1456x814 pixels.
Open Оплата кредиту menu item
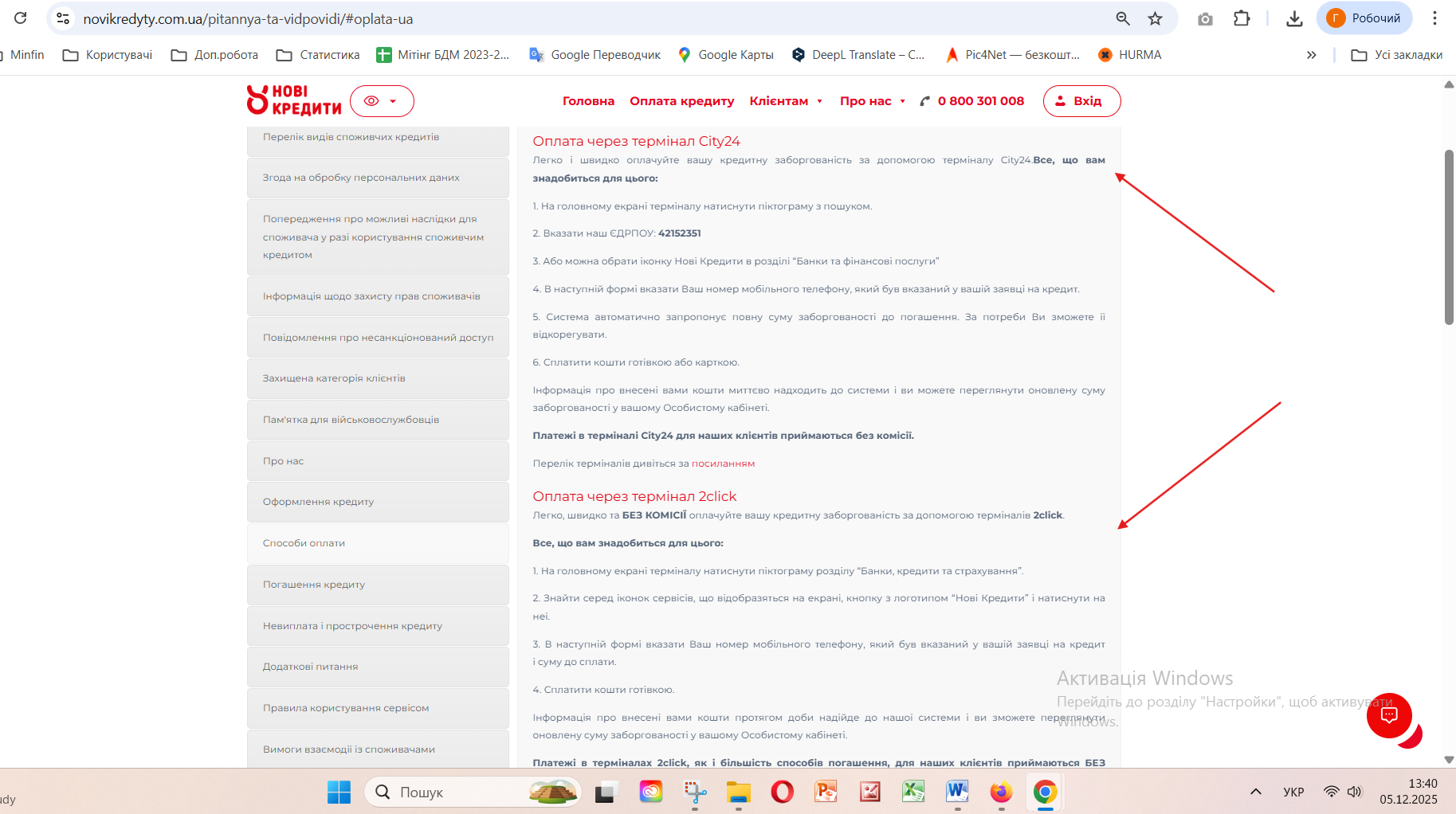tap(682, 101)
